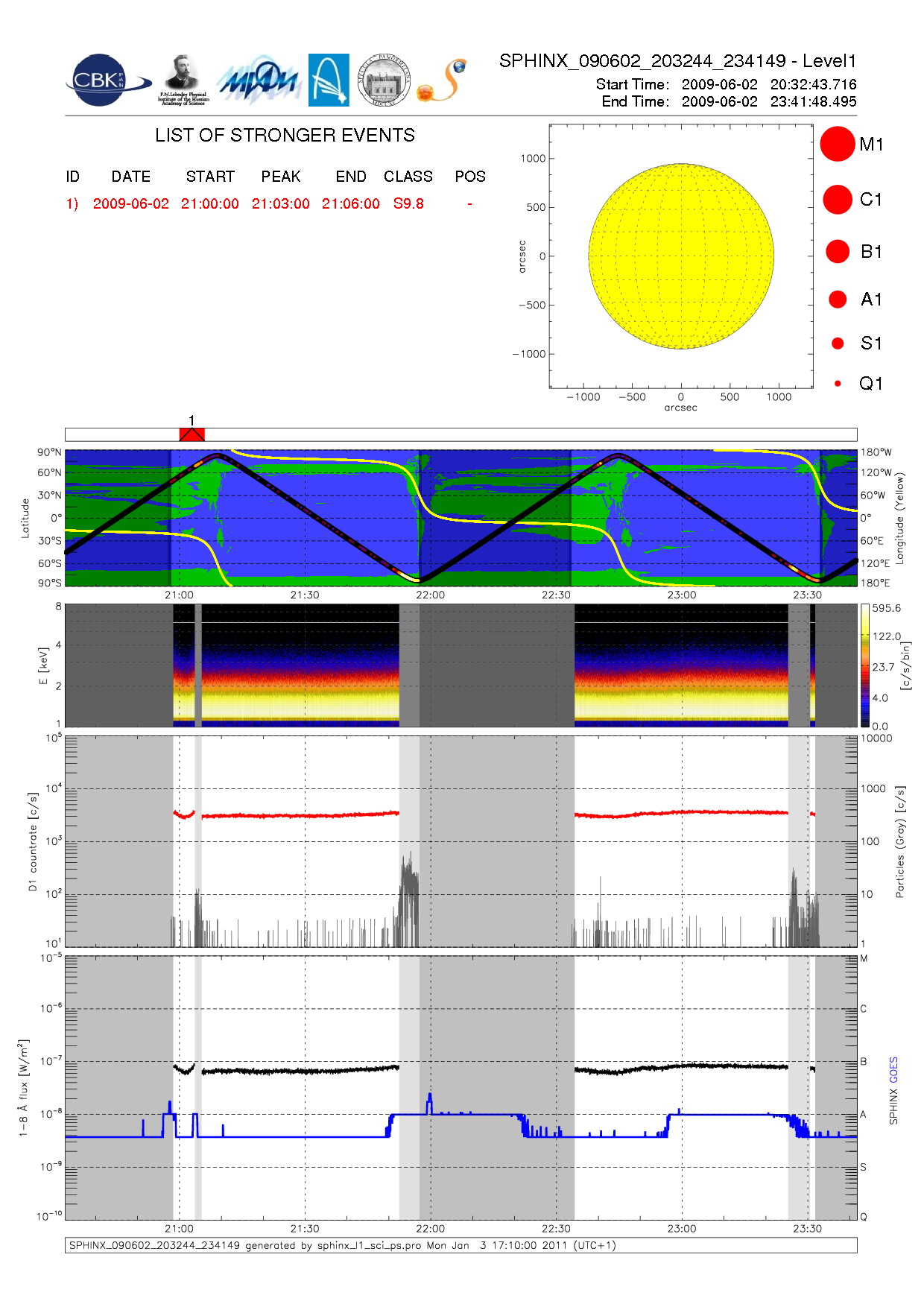Click the 180°W longitude label
This screenshot has width=924, height=1307.
pos(876,452)
